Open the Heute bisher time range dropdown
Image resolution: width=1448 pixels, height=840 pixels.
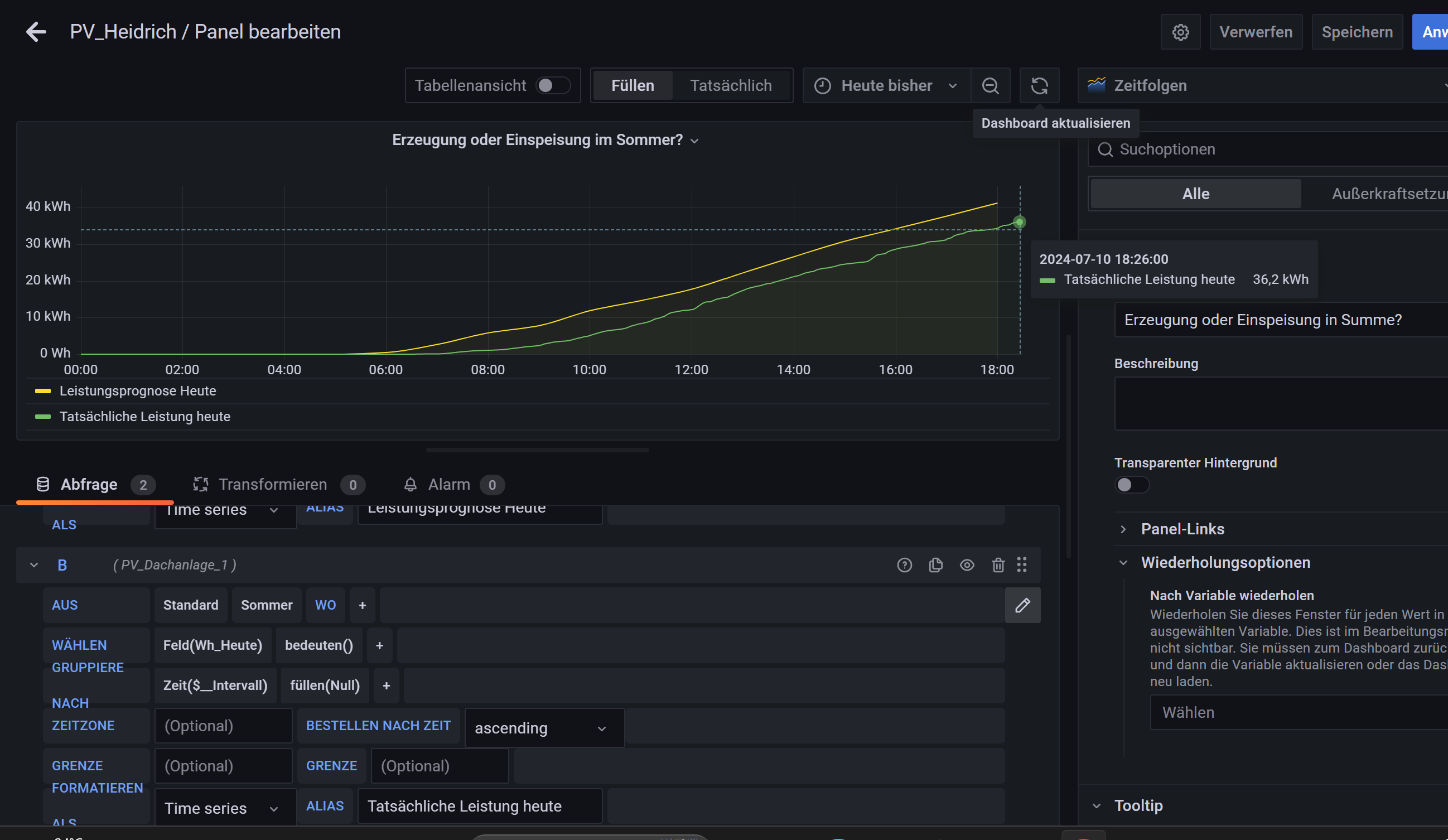tap(886, 85)
